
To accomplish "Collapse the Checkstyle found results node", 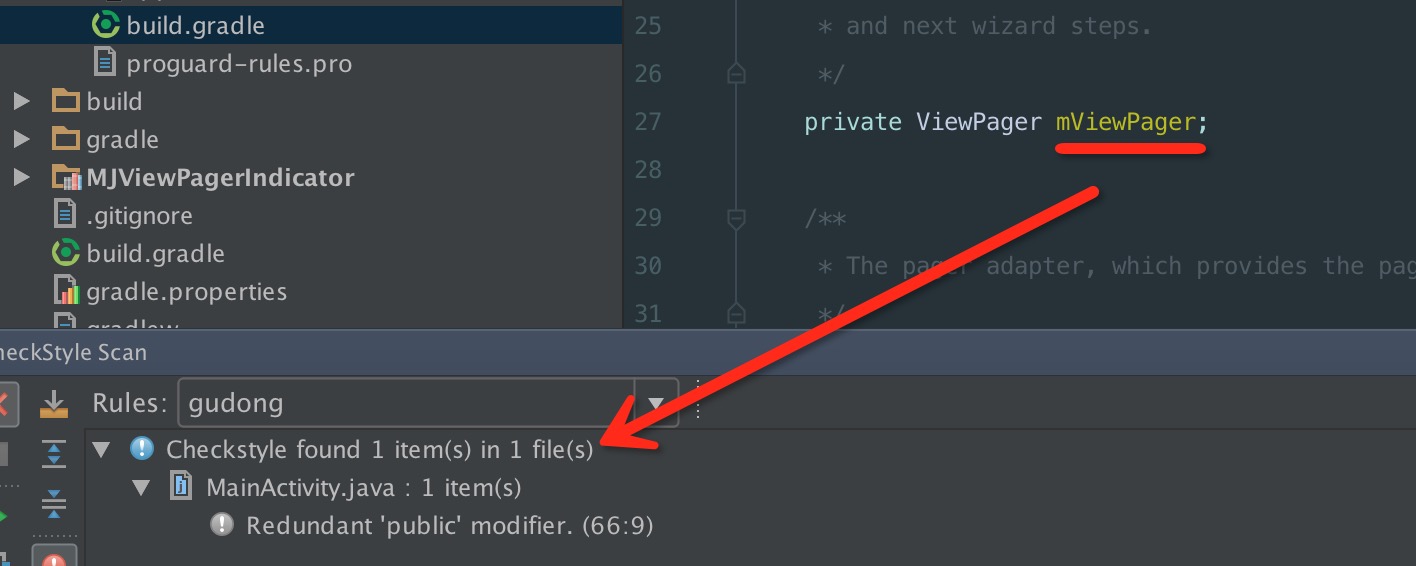I will (101, 450).
